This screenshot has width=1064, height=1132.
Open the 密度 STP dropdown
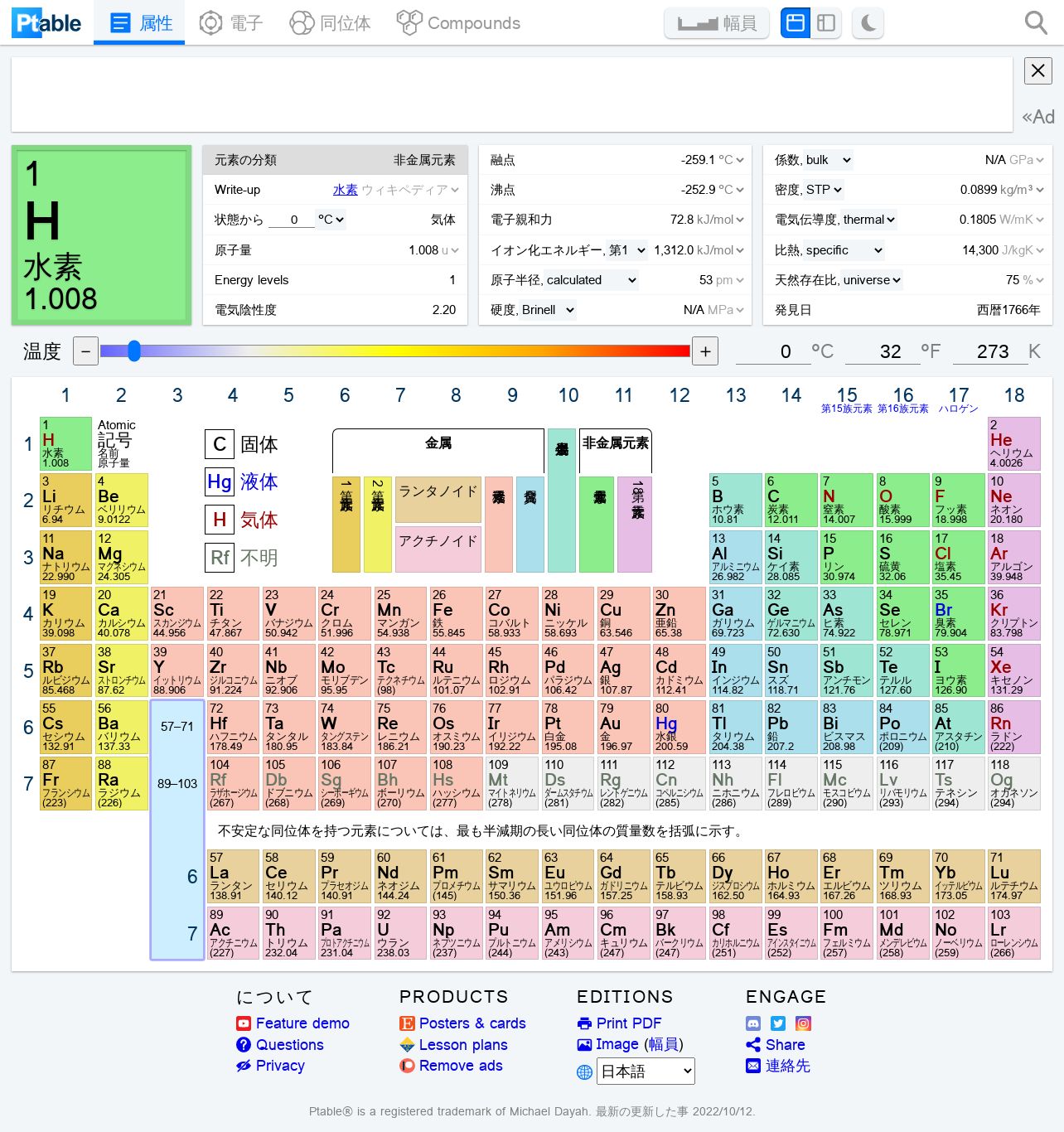[x=825, y=190]
